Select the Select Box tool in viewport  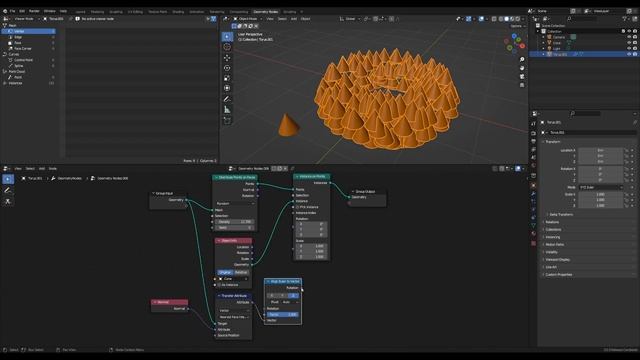[227, 37]
